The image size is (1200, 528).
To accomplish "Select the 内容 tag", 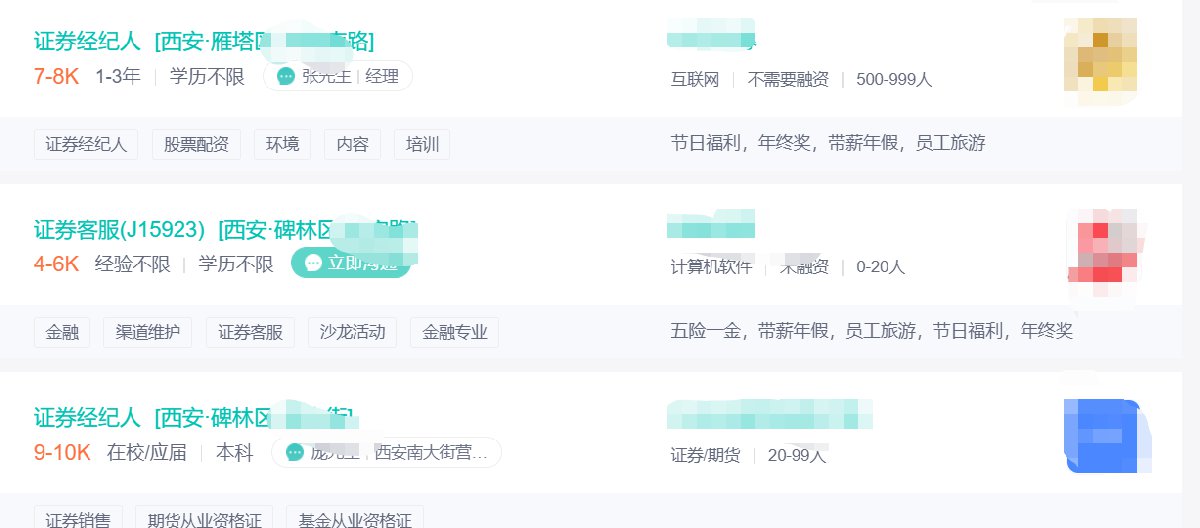I will pyautogui.click(x=352, y=144).
